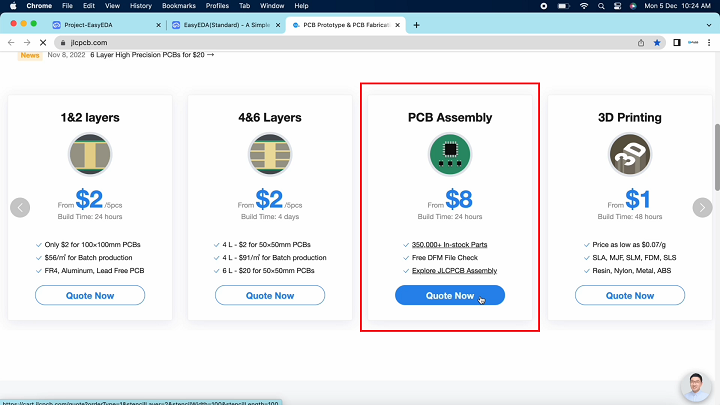The image size is (720, 405).
Task: Open a new browser tab
Action: coord(416,25)
